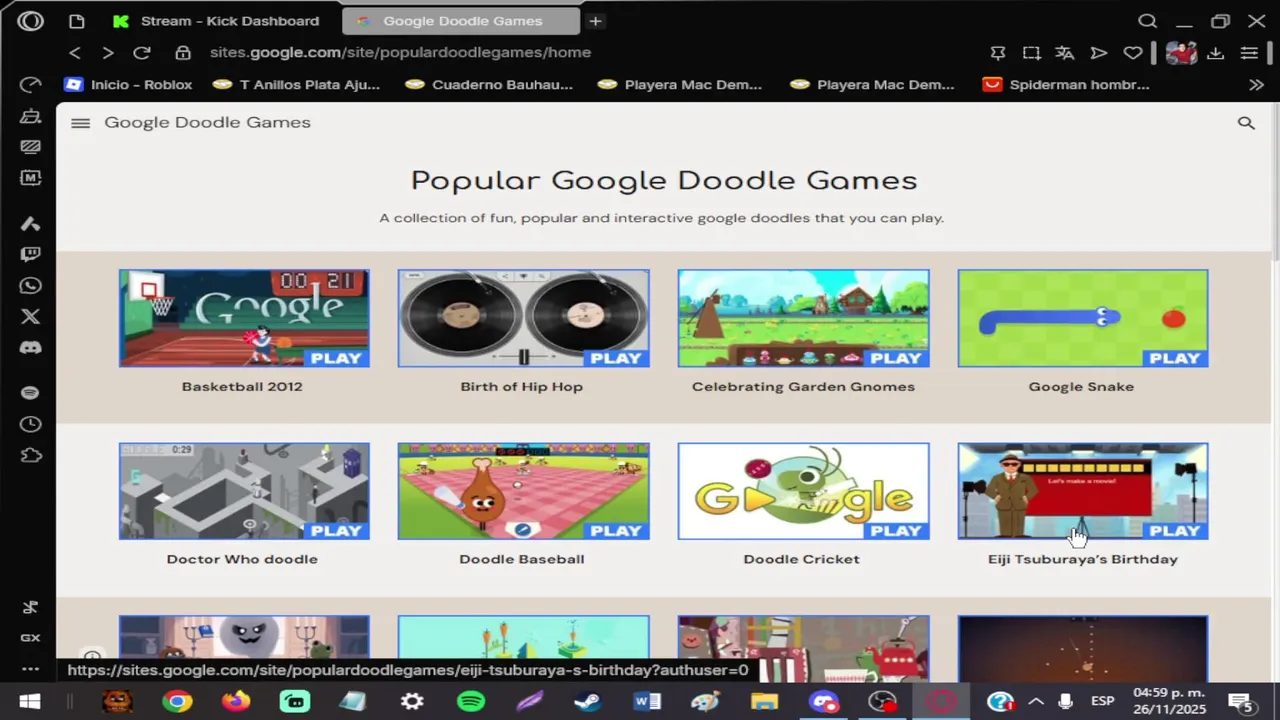The width and height of the screenshot is (1280, 720).
Task: Play the Birth of Hip Hop thumbnail
Action: [523, 318]
